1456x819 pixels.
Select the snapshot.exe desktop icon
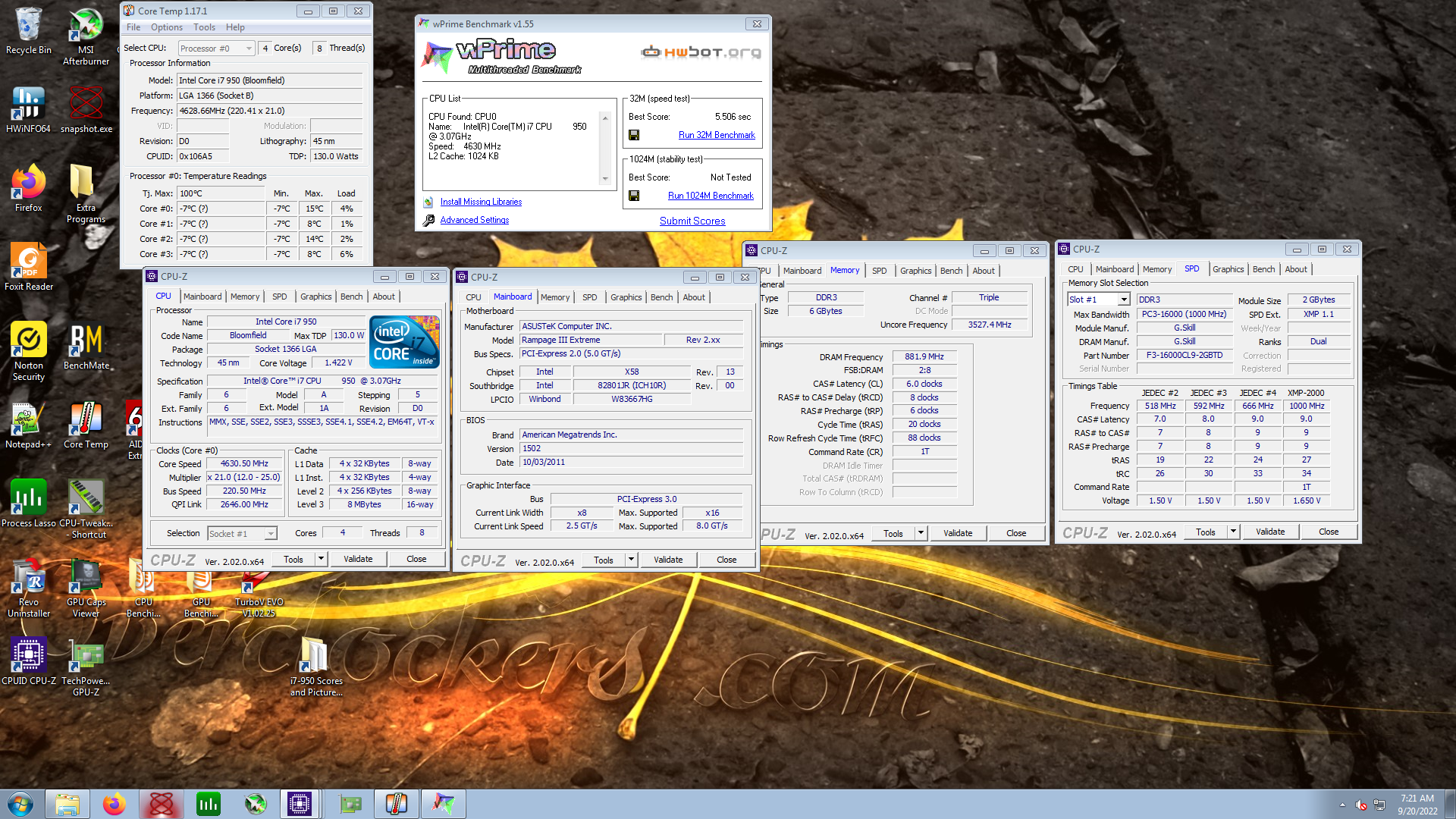pyautogui.click(x=86, y=109)
